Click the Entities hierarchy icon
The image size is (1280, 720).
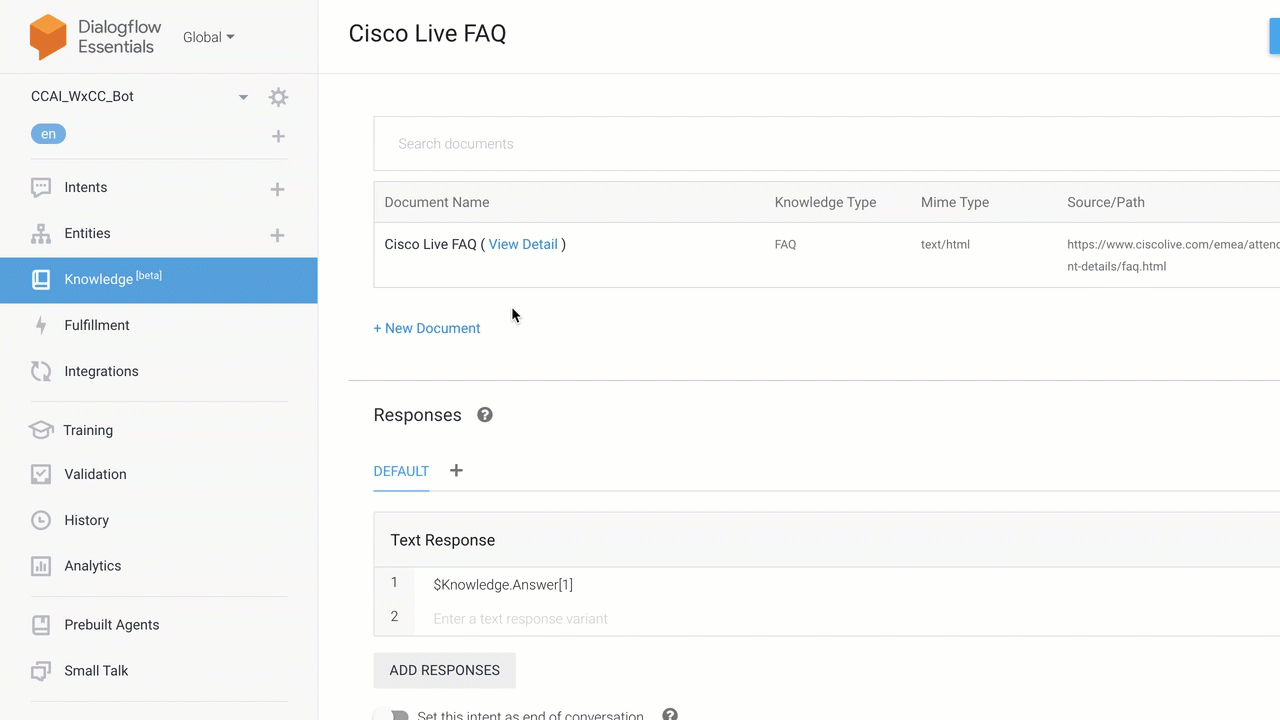pos(41,234)
